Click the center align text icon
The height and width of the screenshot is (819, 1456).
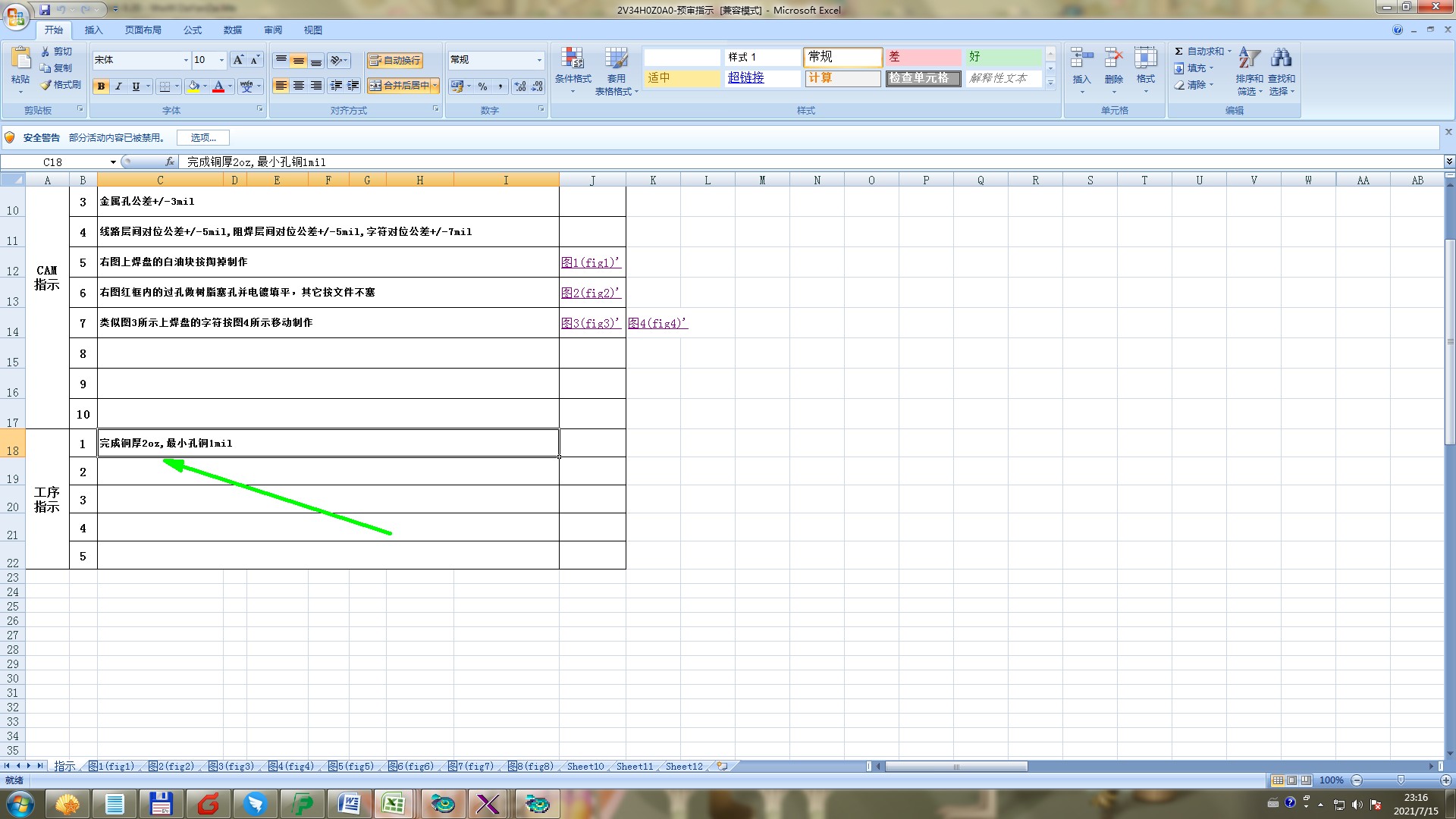coord(299,86)
